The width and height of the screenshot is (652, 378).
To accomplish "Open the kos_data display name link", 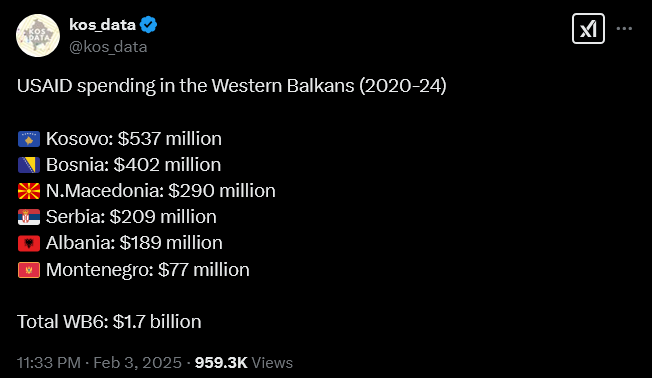I will coord(102,25).
